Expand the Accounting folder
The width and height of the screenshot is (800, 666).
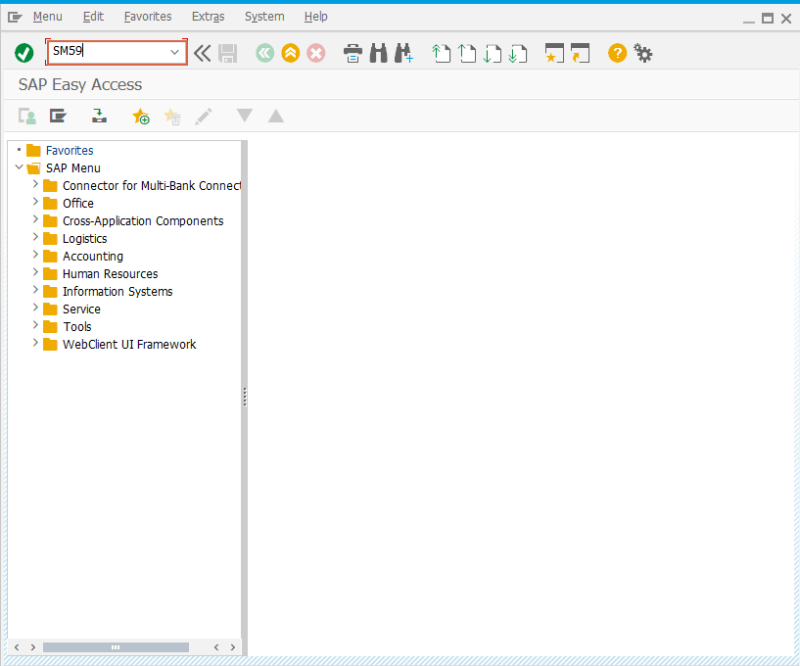click(35, 256)
